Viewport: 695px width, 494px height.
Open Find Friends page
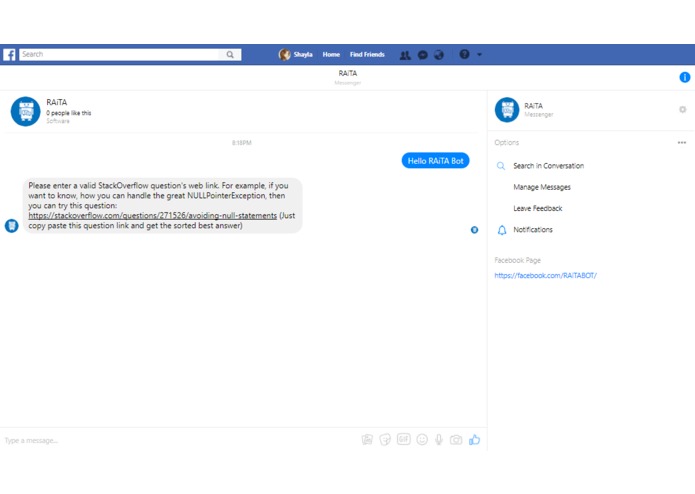[x=367, y=54]
